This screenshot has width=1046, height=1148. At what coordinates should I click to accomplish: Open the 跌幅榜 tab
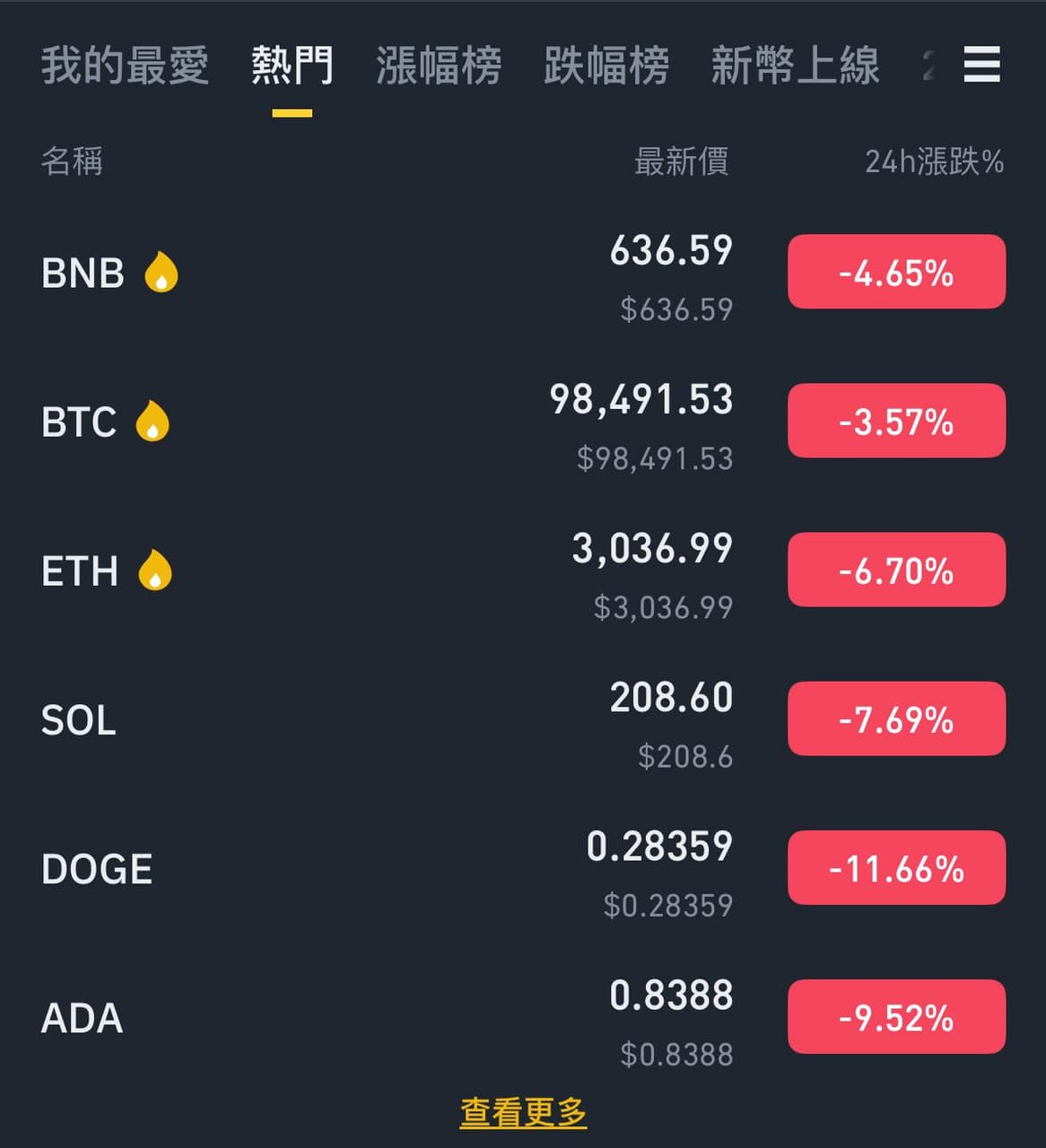click(606, 65)
